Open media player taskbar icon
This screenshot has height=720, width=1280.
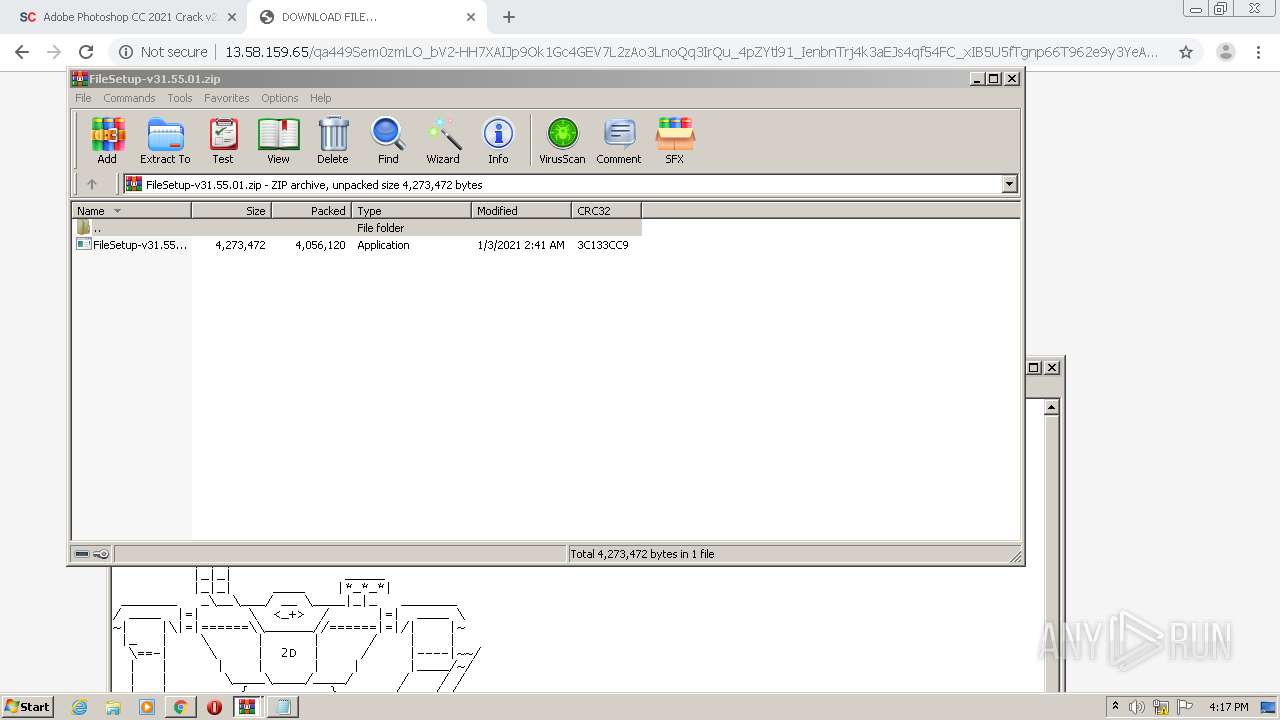click(x=147, y=707)
